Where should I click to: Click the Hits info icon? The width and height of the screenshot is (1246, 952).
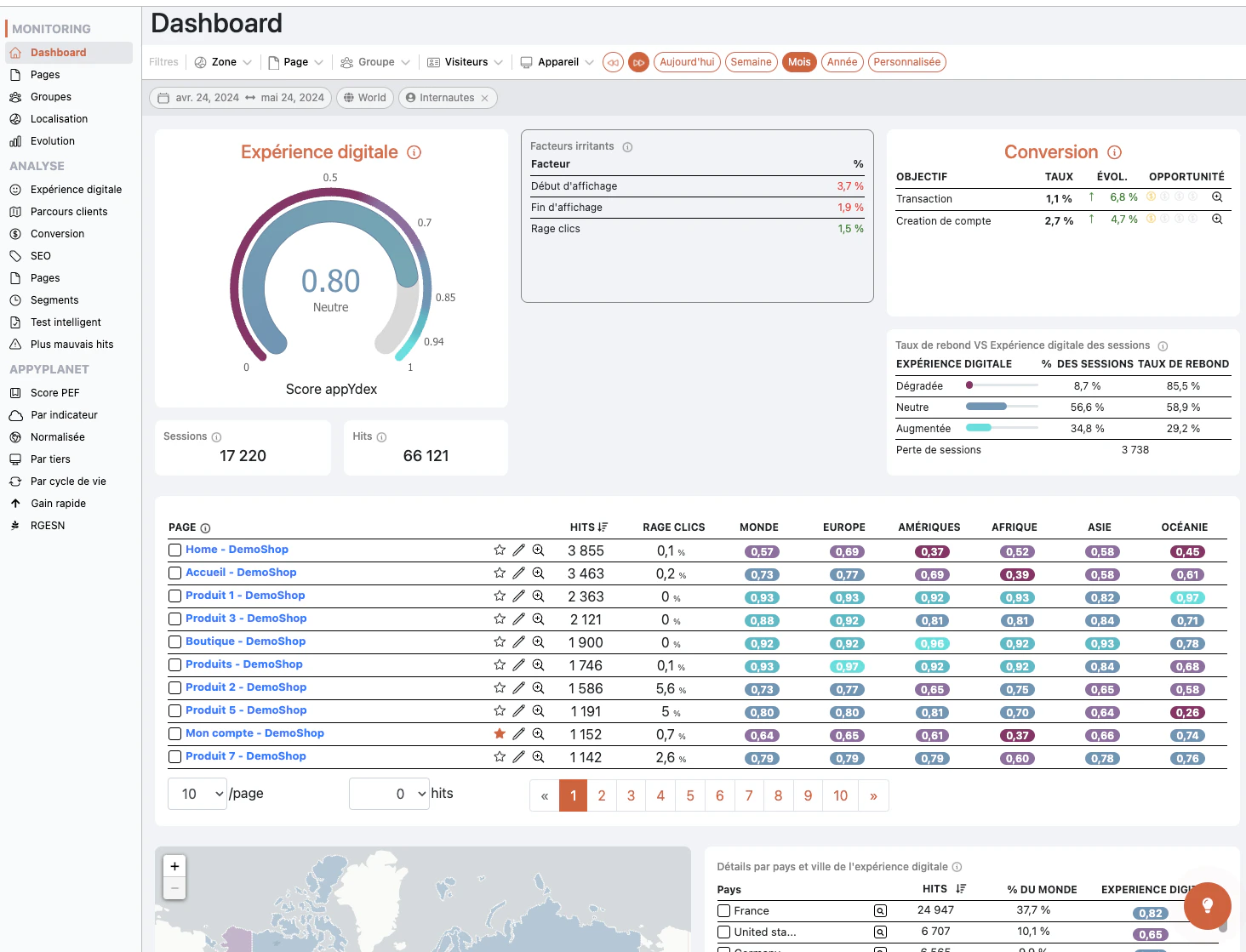tap(381, 437)
